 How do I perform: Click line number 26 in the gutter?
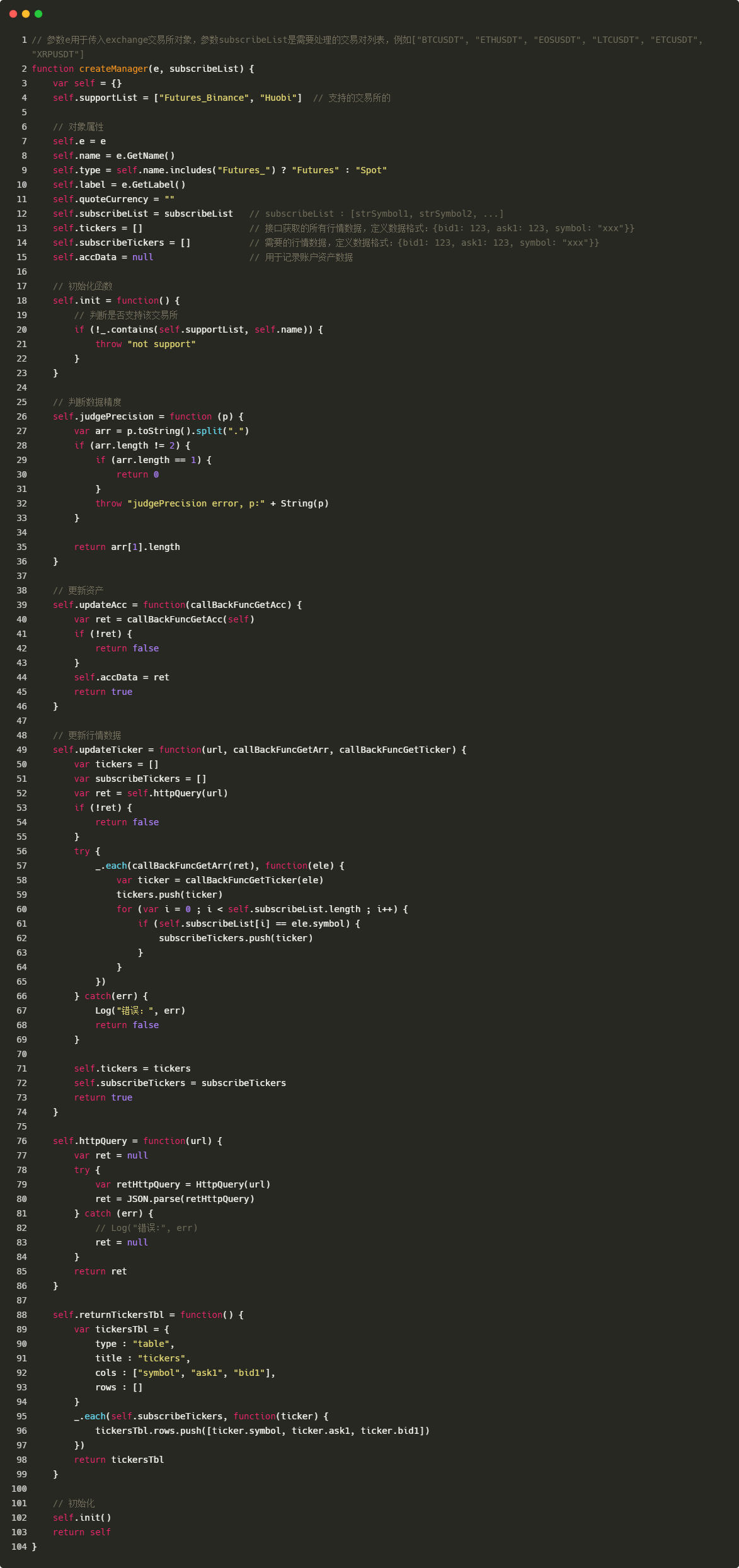(x=21, y=416)
